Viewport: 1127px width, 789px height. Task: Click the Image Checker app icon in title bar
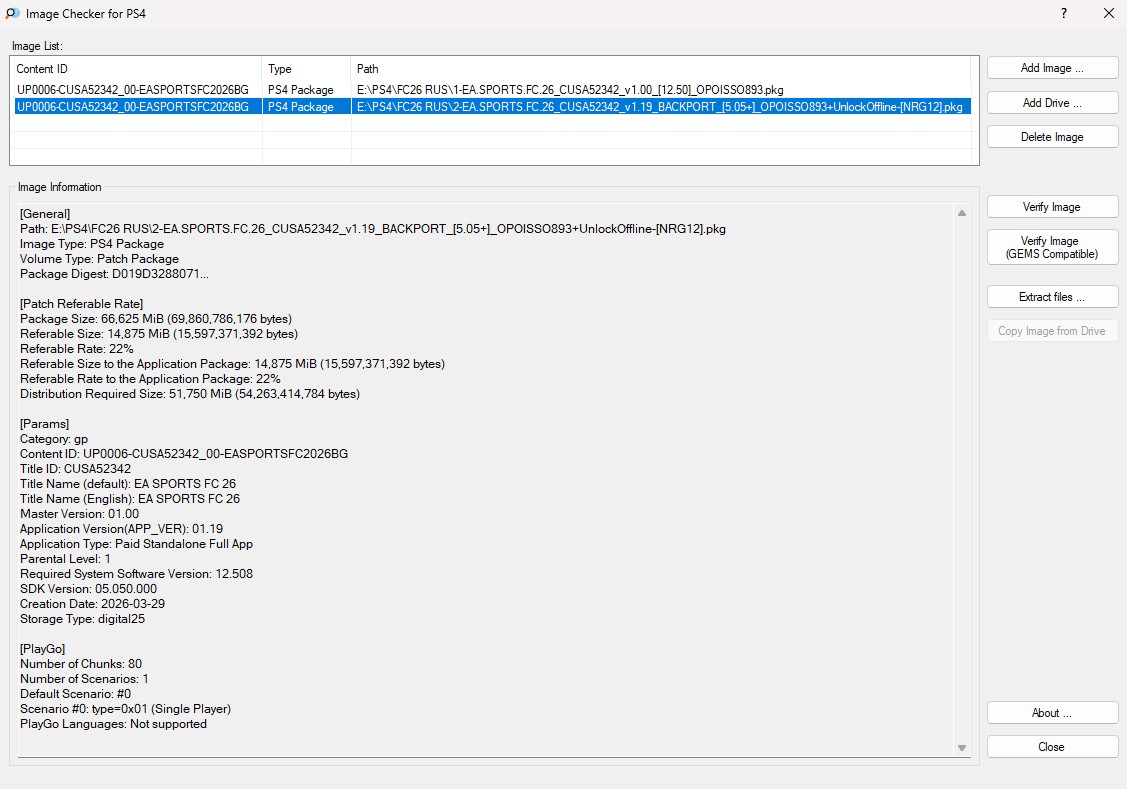pyautogui.click(x=12, y=14)
